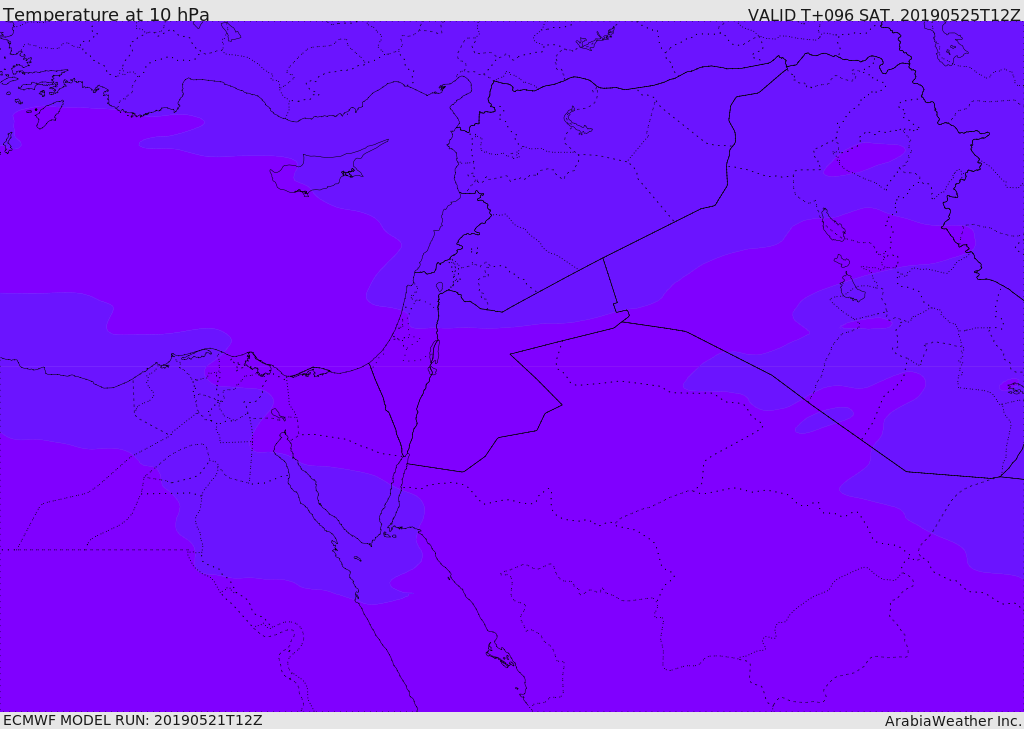Click the island of Cyprus on the map
The image size is (1024, 729).
320,171
